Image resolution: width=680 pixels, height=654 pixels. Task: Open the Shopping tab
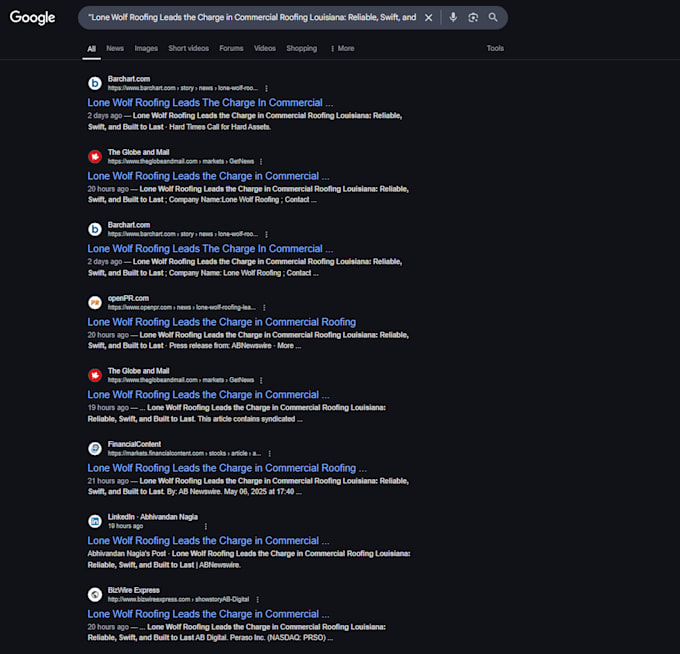(x=301, y=48)
